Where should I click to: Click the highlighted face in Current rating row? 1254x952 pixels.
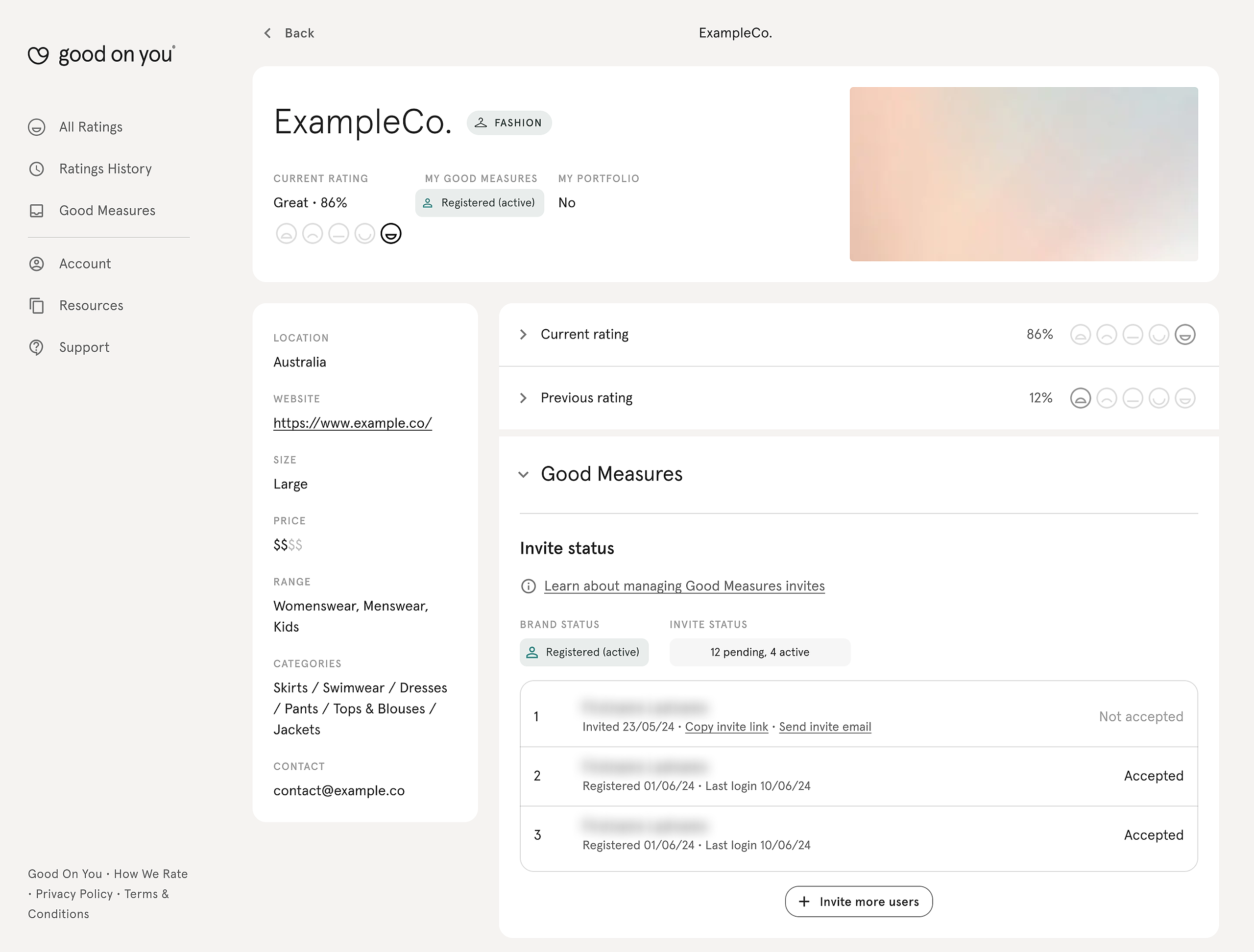(x=1185, y=335)
